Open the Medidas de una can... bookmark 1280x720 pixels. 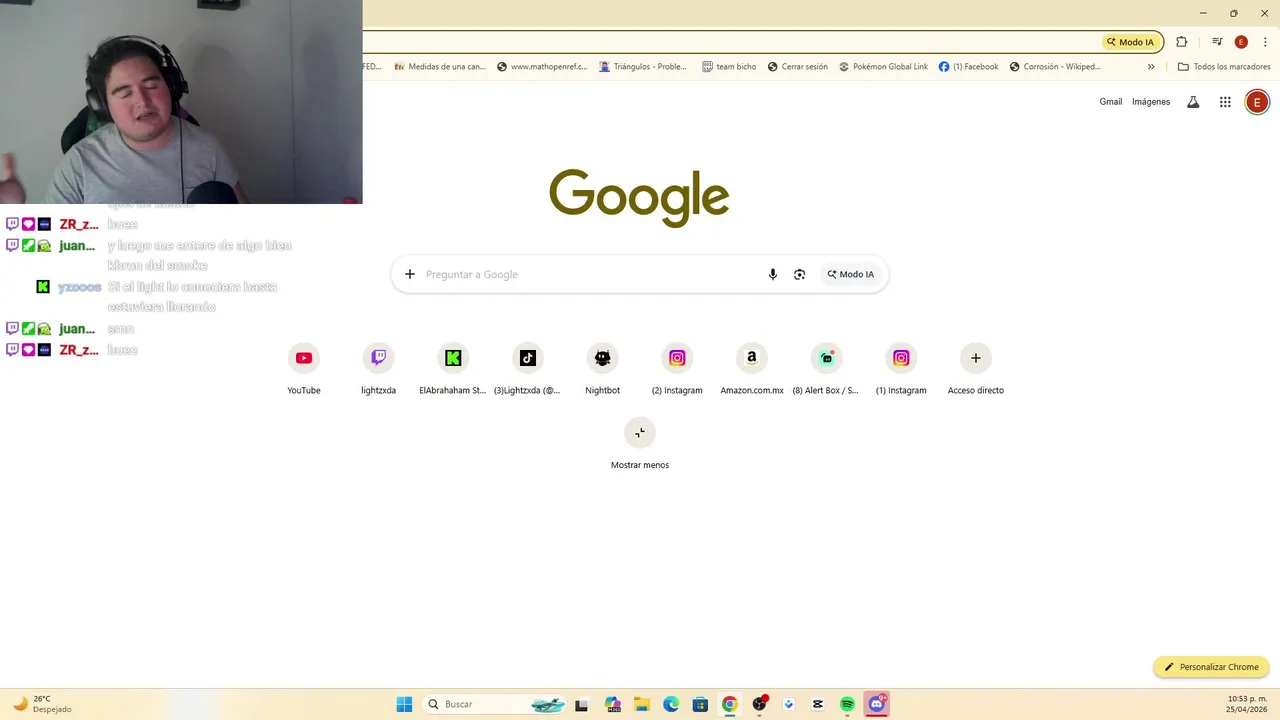[x=440, y=67]
